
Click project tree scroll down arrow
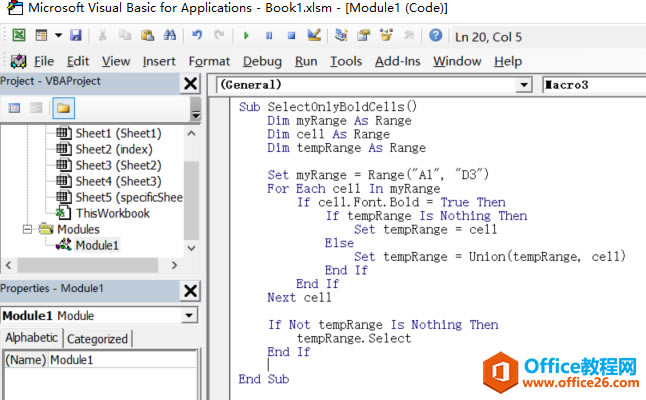192,248
